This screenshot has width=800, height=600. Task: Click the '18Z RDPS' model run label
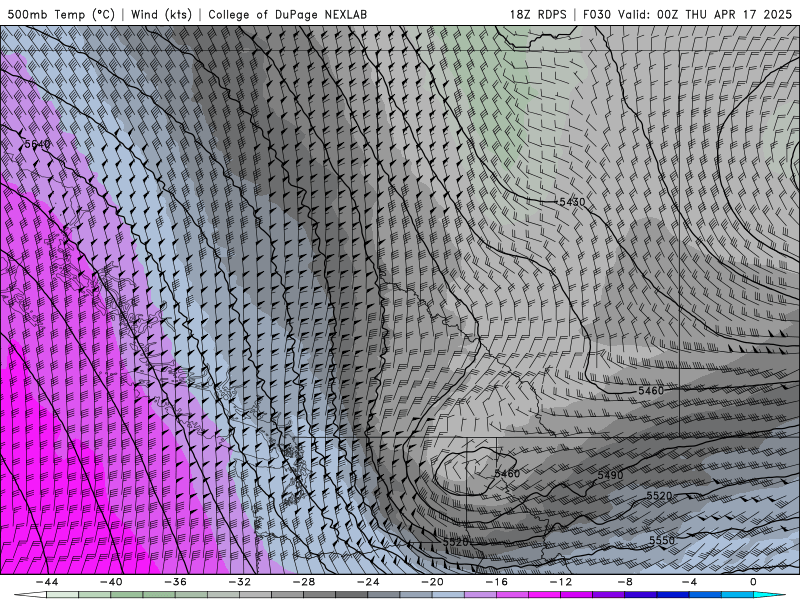pos(538,14)
